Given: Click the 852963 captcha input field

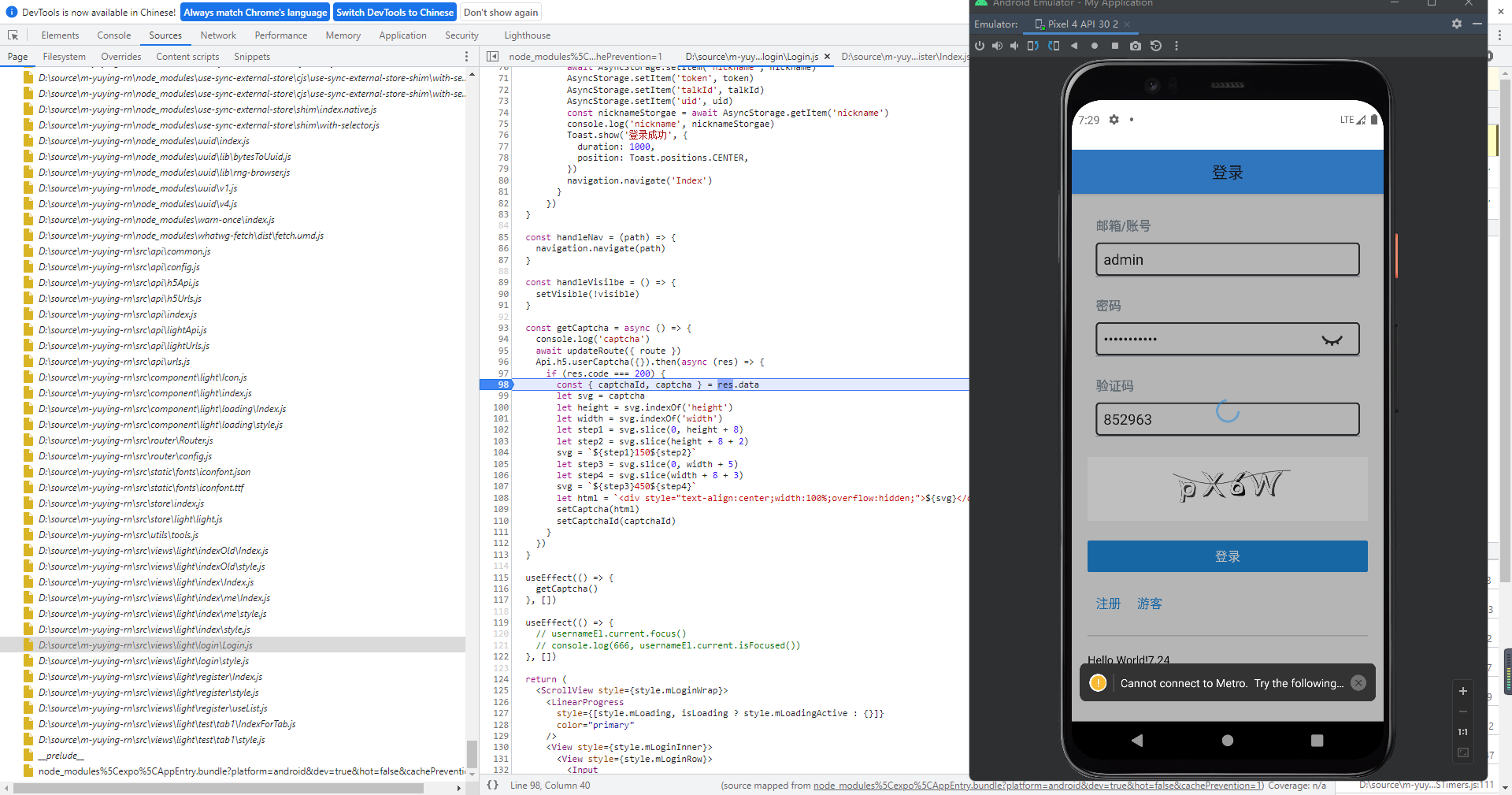Looking at the screenshot, I should point(1227,419).
